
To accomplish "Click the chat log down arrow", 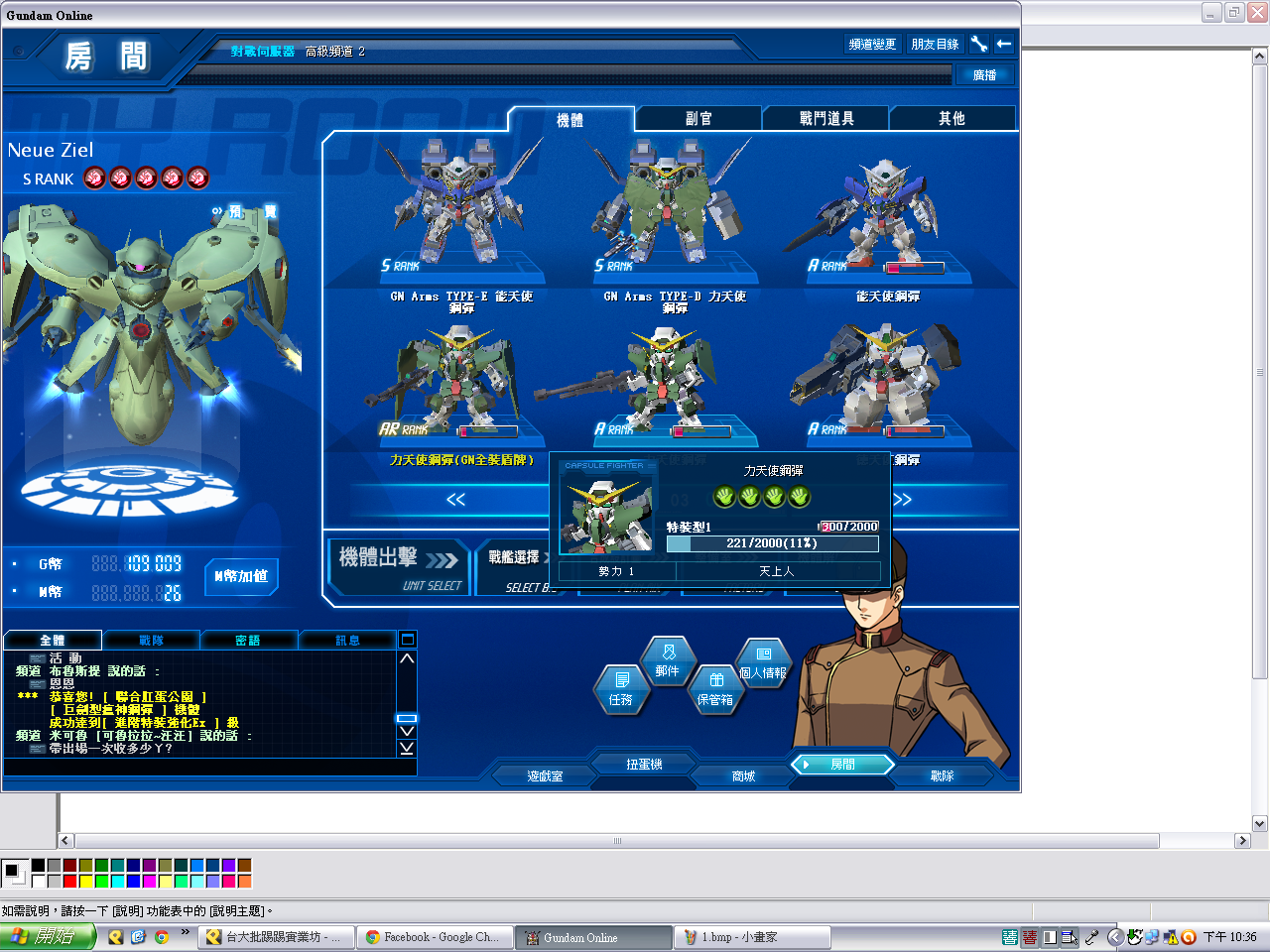I will click(407, 732).
